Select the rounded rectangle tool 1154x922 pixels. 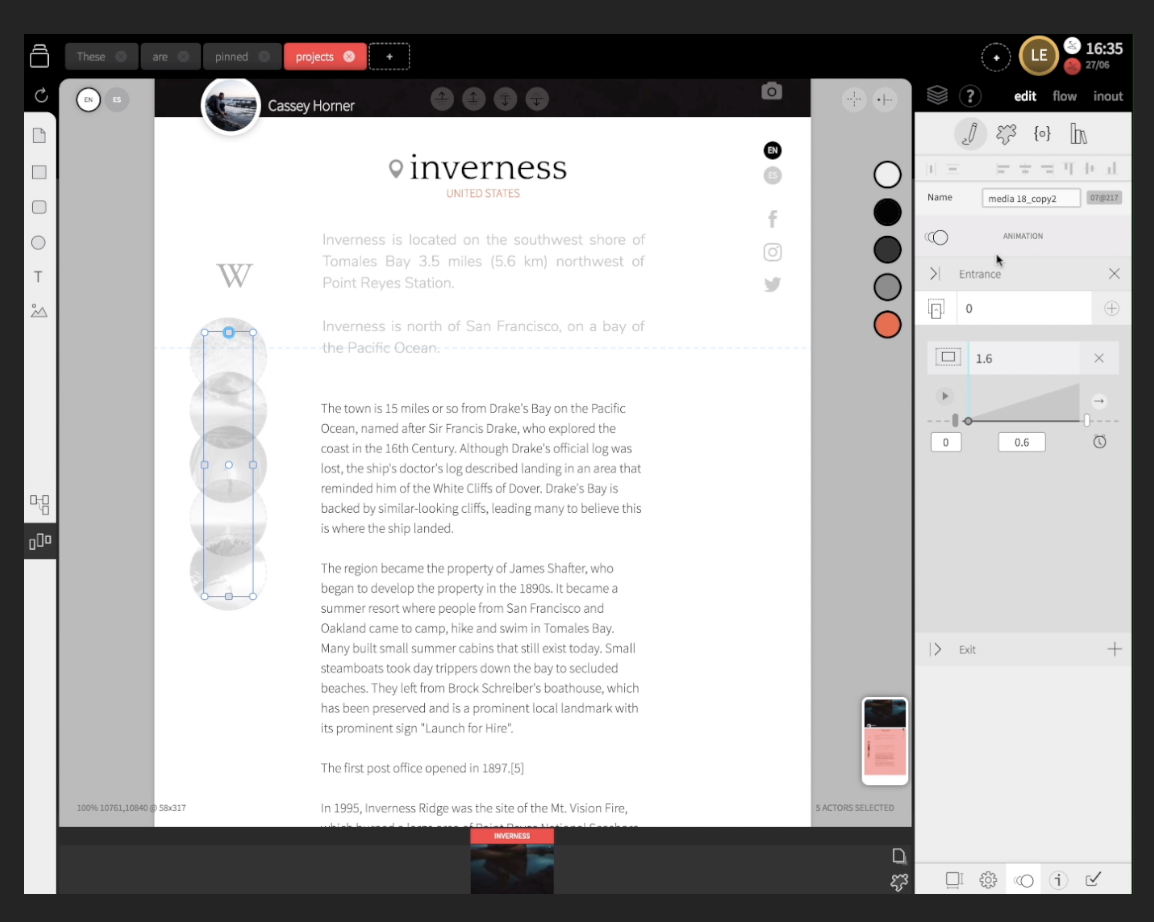click(40, 208)
